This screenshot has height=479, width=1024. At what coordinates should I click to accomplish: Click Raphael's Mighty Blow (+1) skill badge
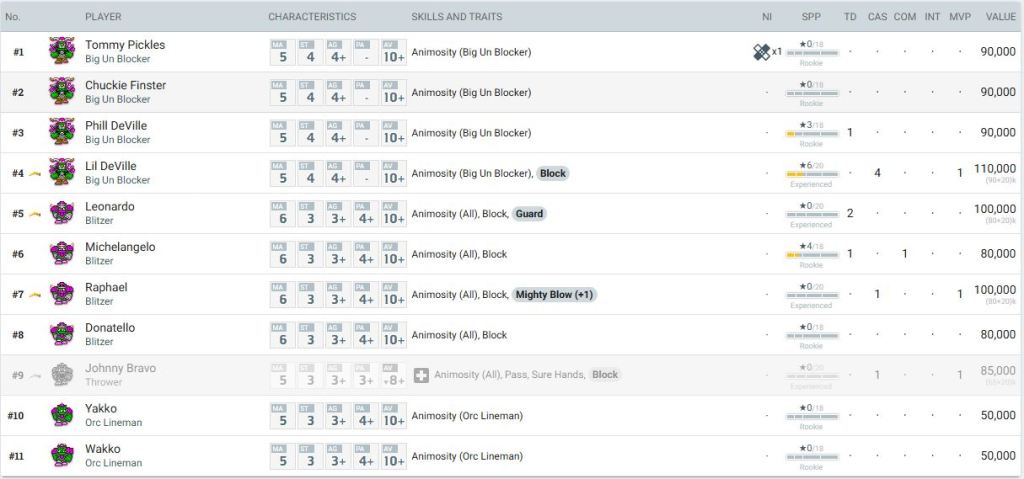point(554,294)
